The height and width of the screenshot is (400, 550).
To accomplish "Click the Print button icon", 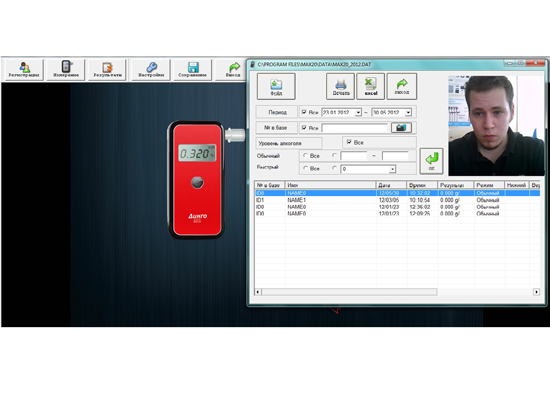I will click(341, 86).
